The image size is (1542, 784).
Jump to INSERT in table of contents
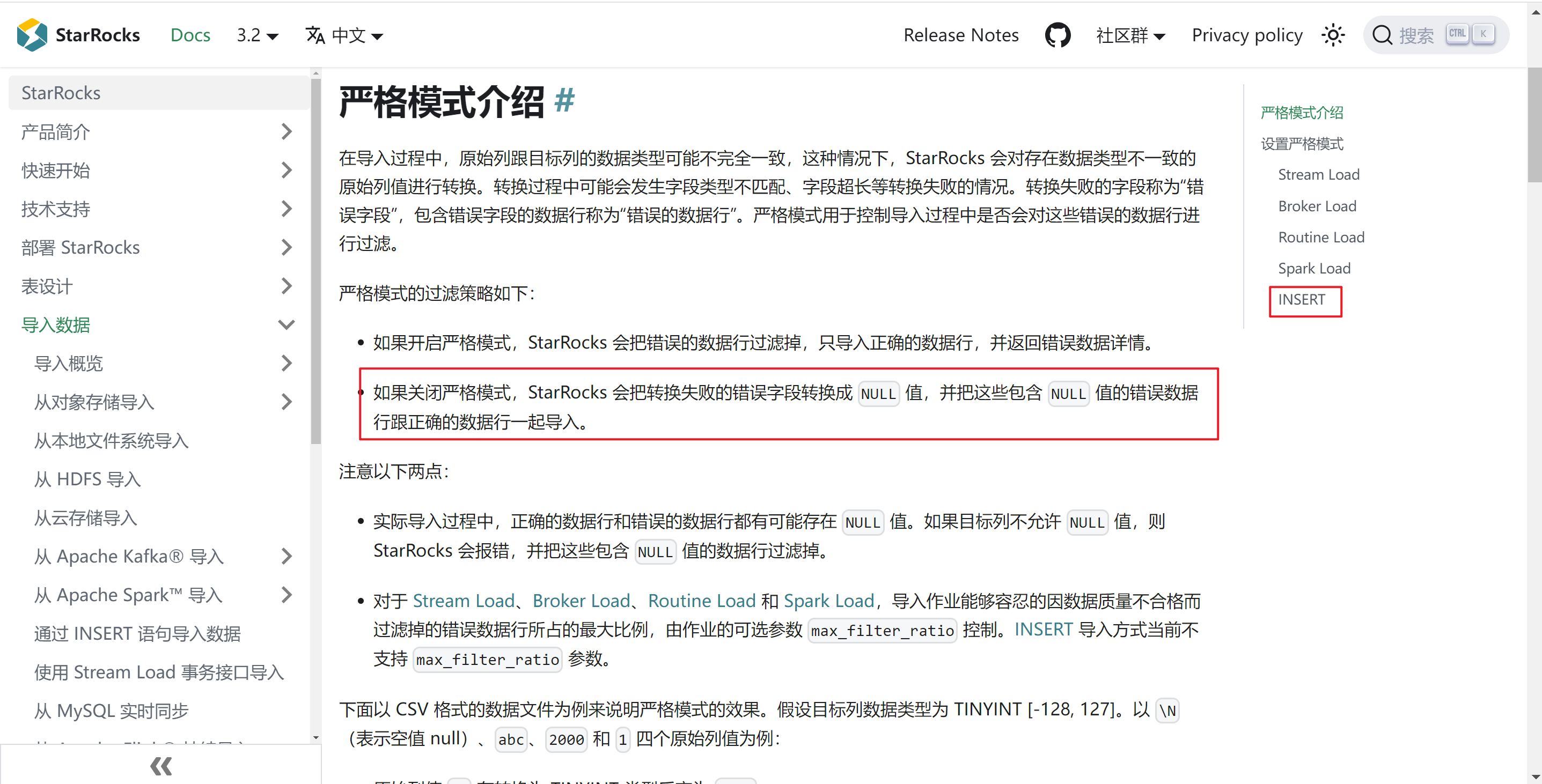click(x=1301, y=299)
